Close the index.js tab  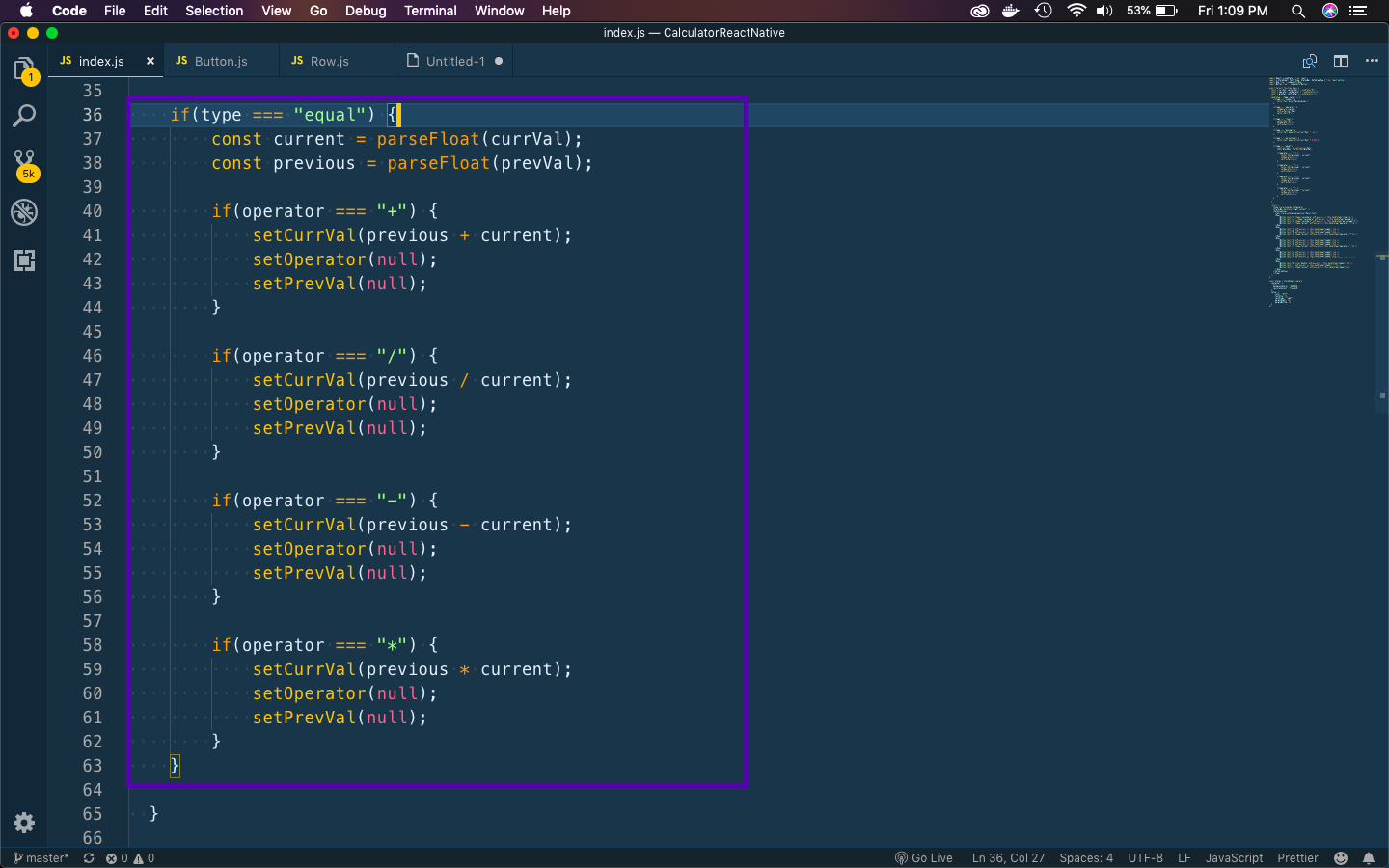point(150,61)
